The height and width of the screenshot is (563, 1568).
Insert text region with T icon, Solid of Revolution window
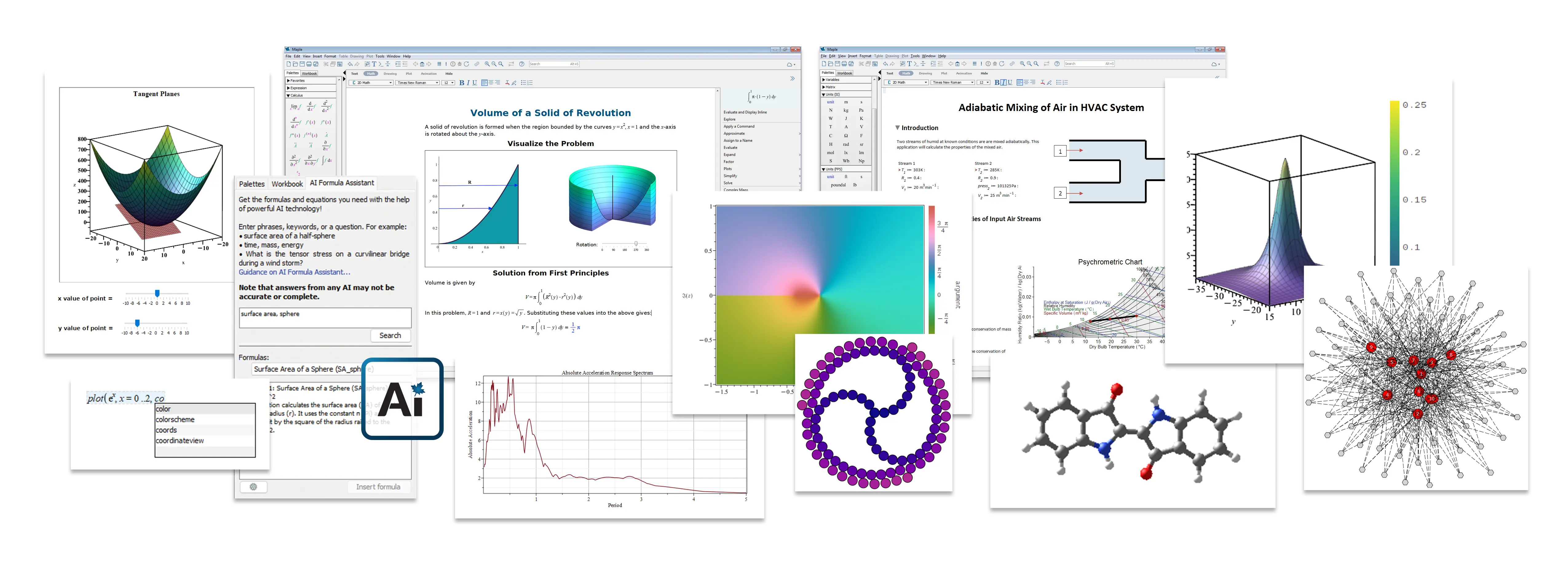click(x=374, y=64)
